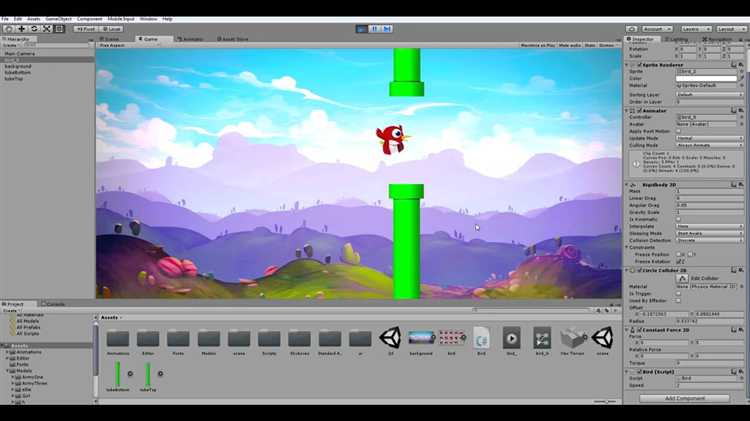Select the Rotate tool in toolbar

(x=34, y=29)
